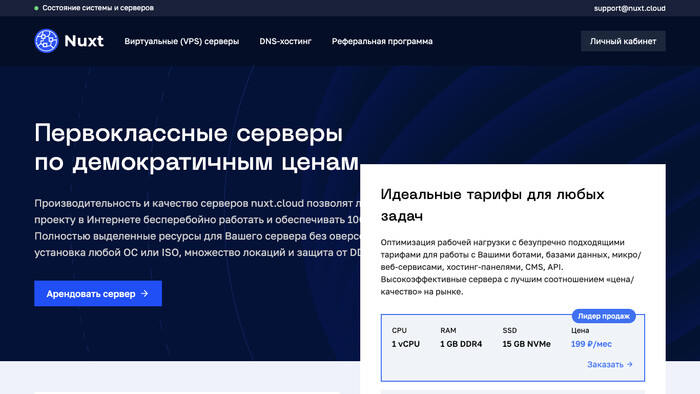Click the Лидер продаж badge
The image size is (700, 394).
pos(604,316)
